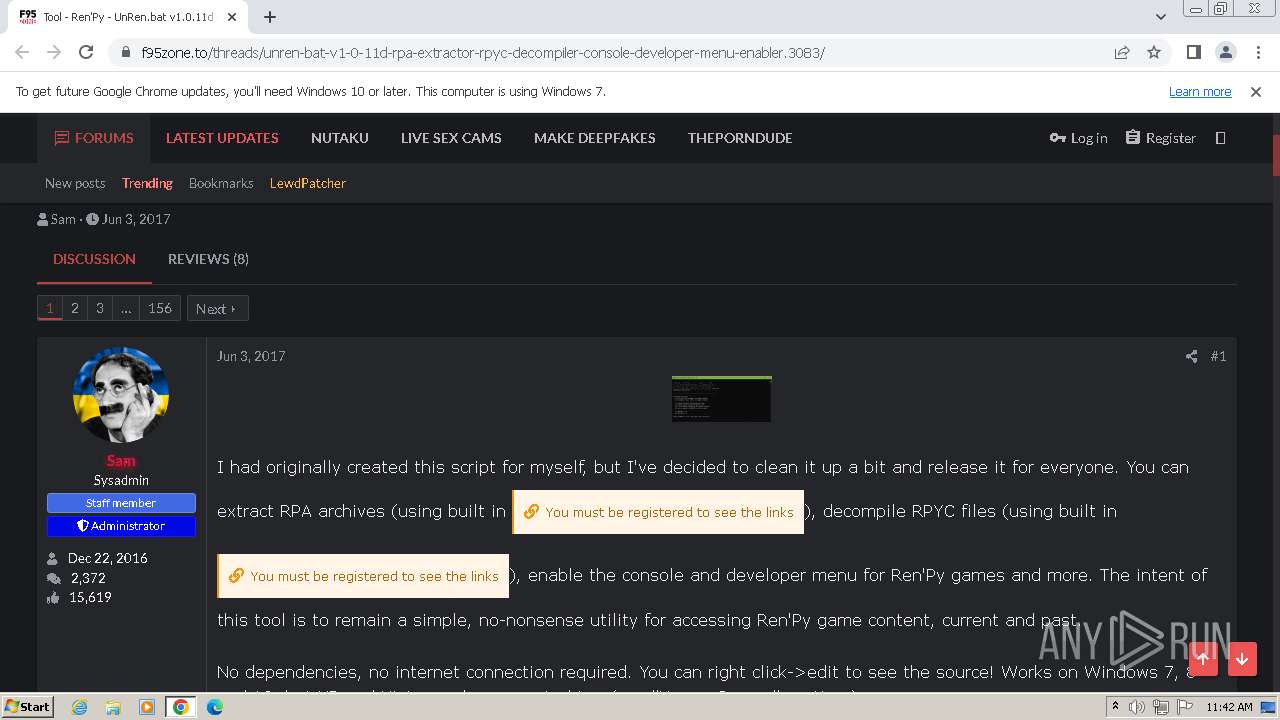Select current page 1 button
Screen dimensions: 1280x720
pyautogui.click(x=50, y=308)
